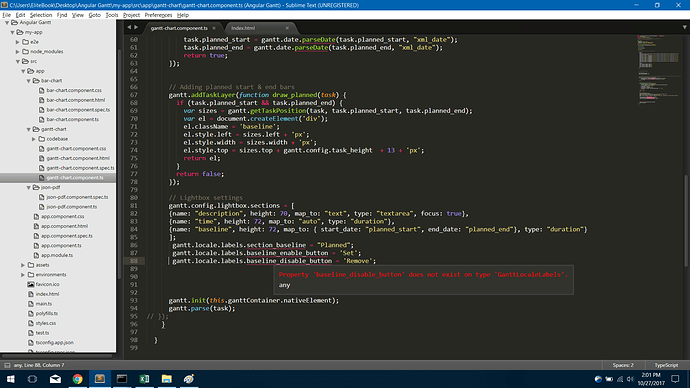Open the Project menu
This screenshot has width=690, height=388.
(x=131, y=15)
